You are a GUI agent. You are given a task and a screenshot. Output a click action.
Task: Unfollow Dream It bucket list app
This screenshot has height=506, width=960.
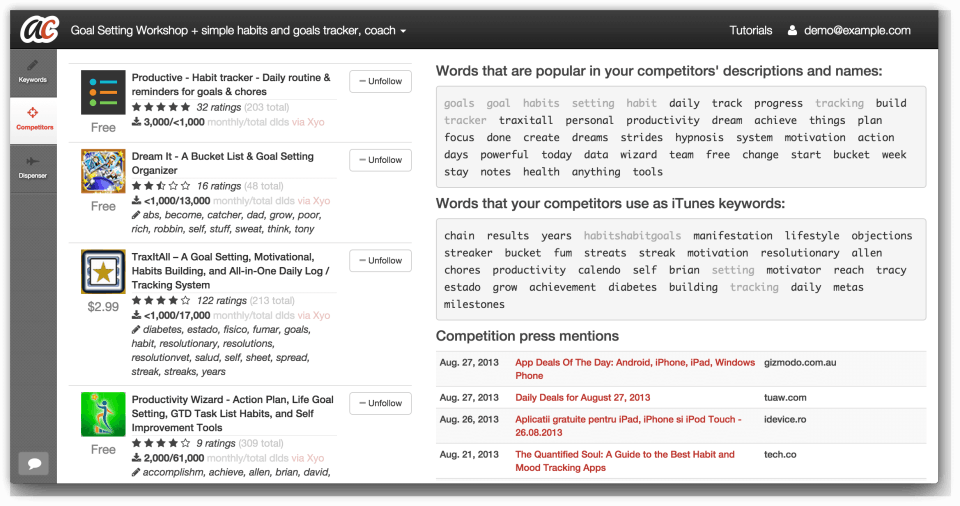click(380, 160)
